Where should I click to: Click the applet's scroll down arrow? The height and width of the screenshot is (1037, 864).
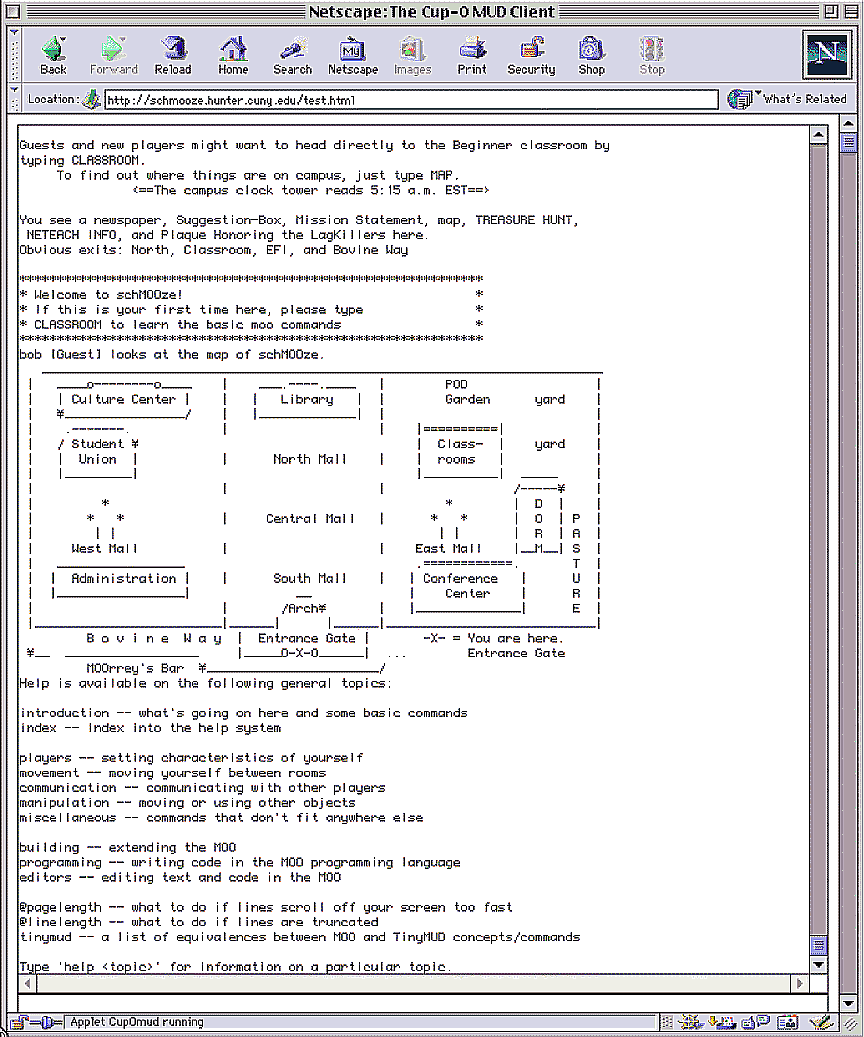click(818, 966)
